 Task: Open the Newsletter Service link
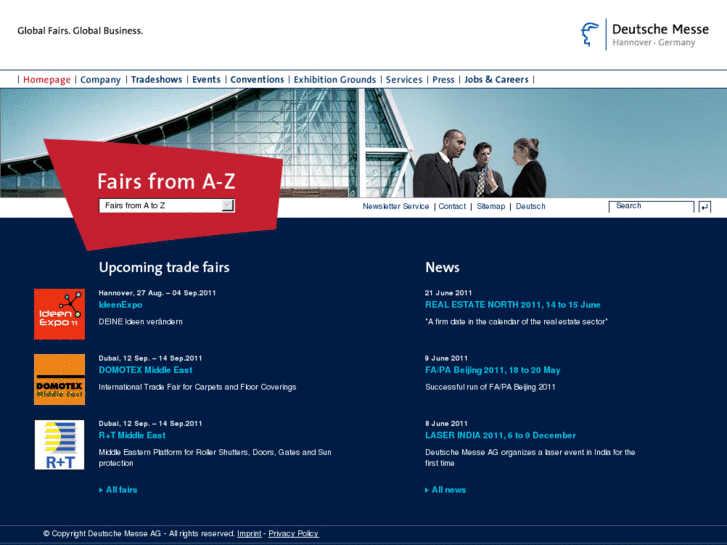pyautogui.click(x=396, y=206)
